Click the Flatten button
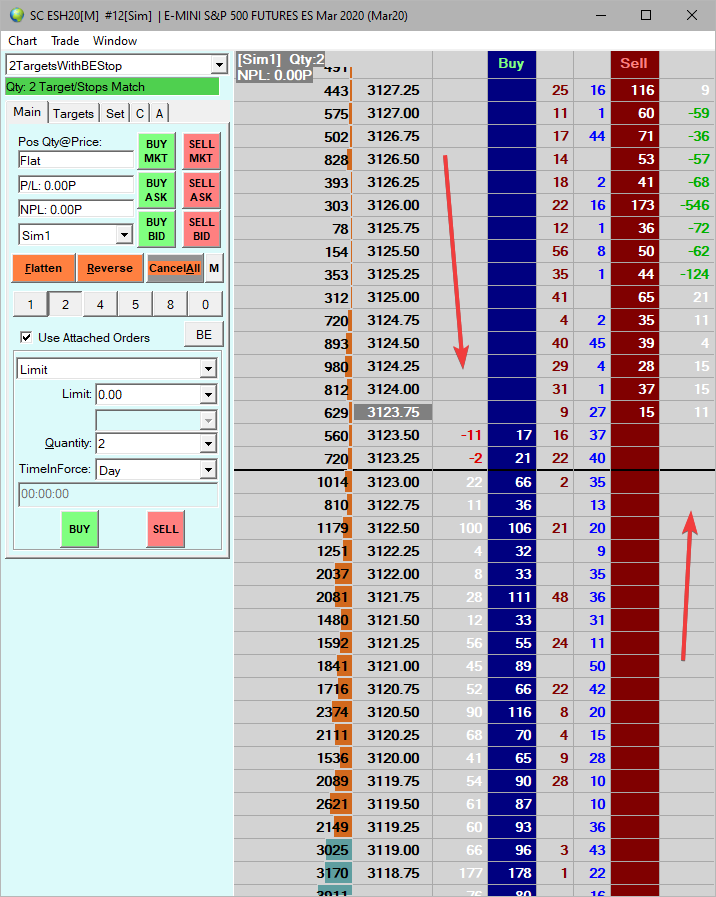Viewport: 716px width, 897px height. coord(43,268)
